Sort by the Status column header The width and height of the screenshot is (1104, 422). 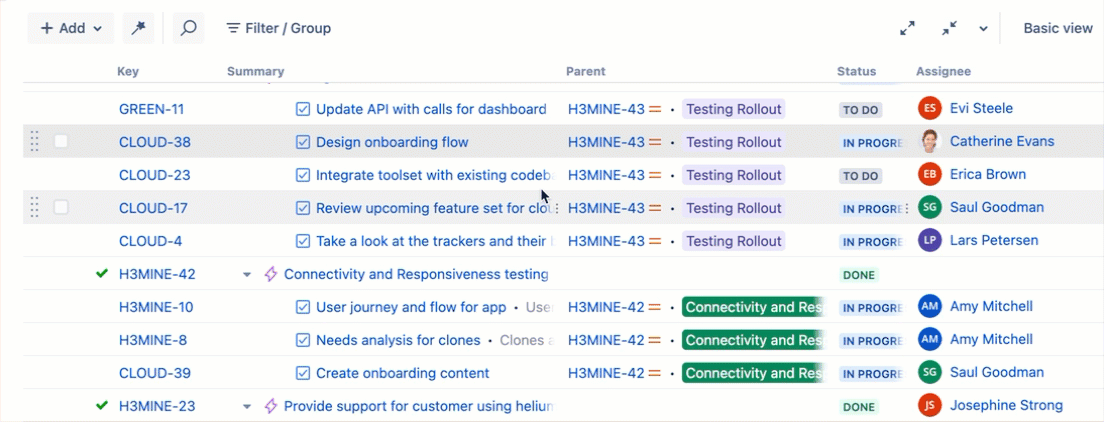pyautogui.click(x=856, y=71)
